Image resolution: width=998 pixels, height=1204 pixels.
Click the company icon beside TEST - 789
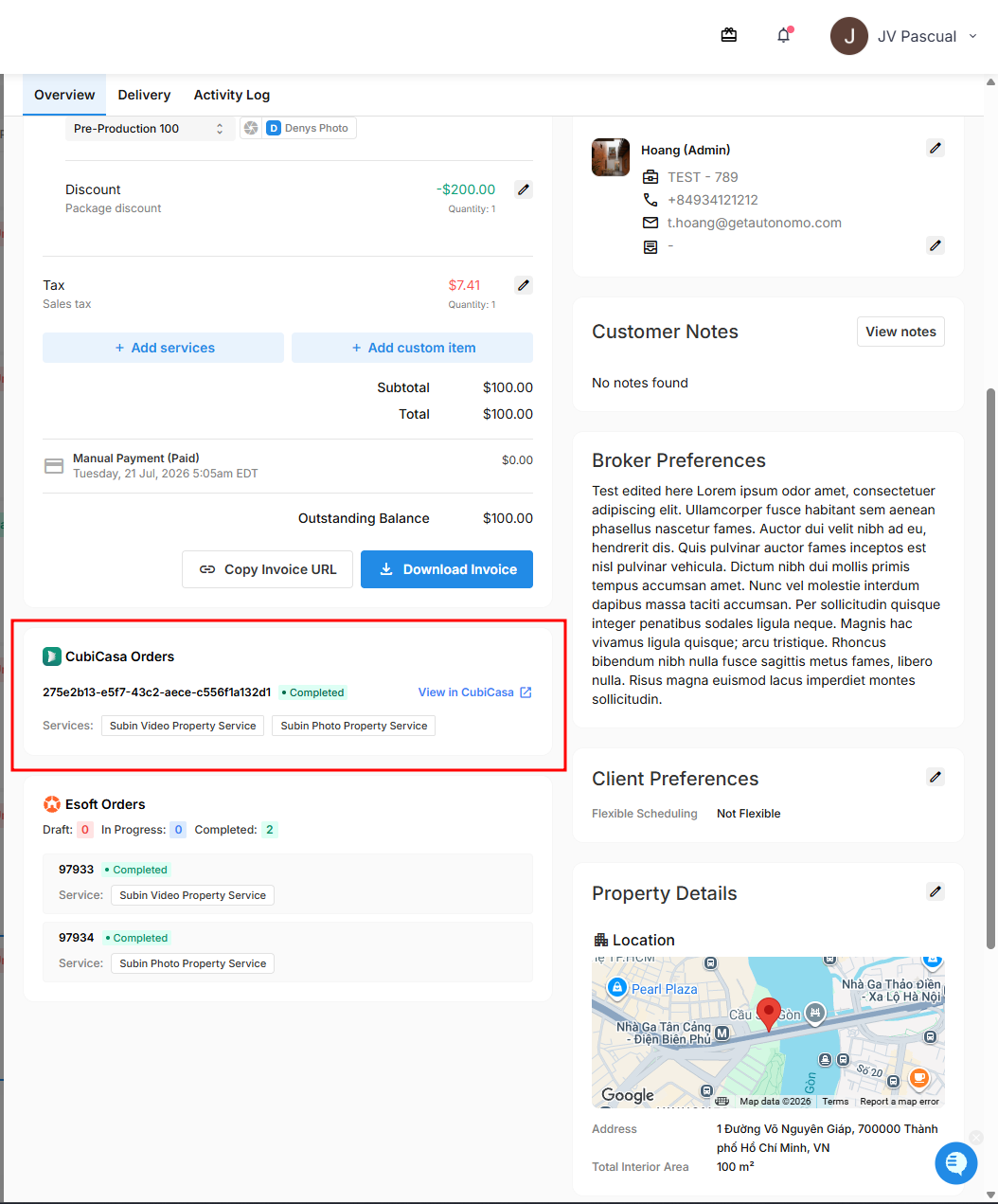(x=650, y=177)
